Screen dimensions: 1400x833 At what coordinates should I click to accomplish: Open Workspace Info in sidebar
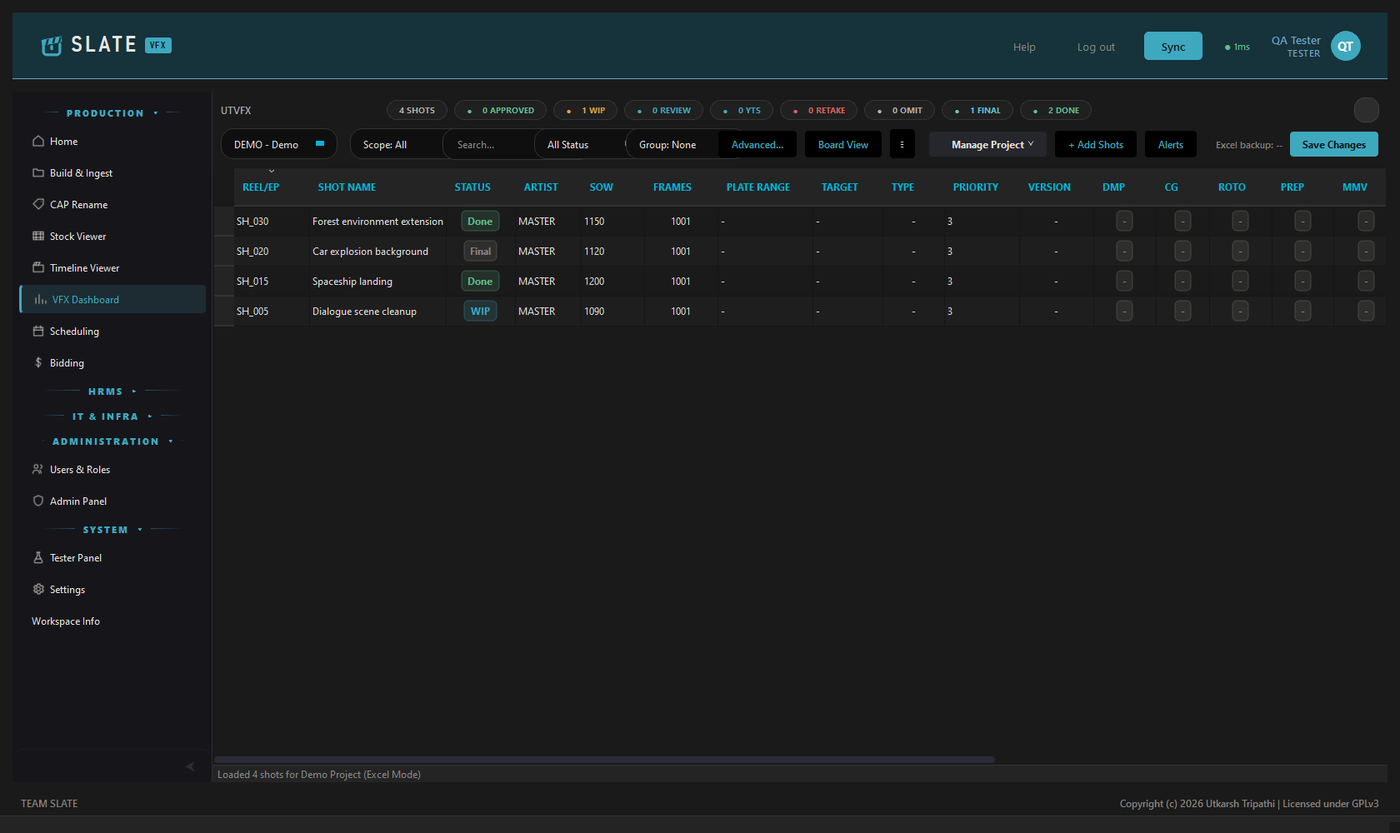coord(66,621)
